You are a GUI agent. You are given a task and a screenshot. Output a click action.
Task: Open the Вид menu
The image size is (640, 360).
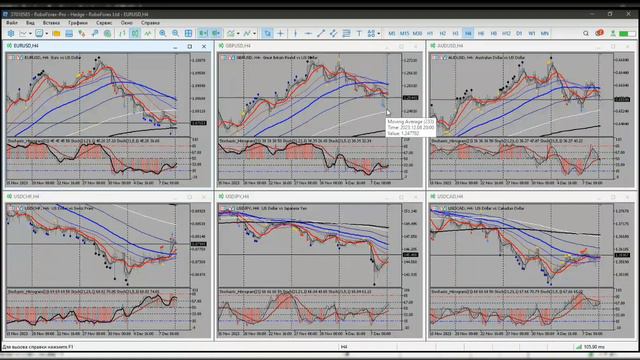[30, 23]
